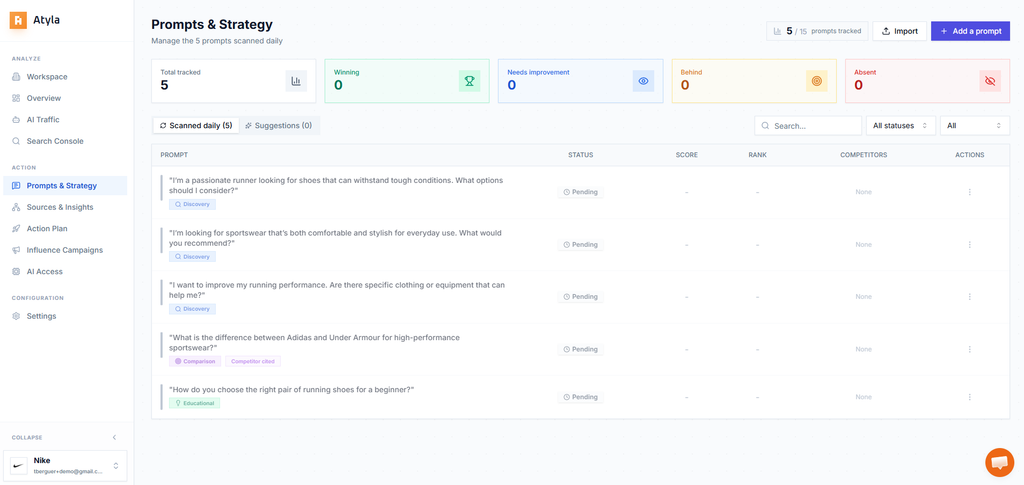Click the COMPETITORS column header
The height and width of the screenshot is (485, 1024).
pos(863,155)
